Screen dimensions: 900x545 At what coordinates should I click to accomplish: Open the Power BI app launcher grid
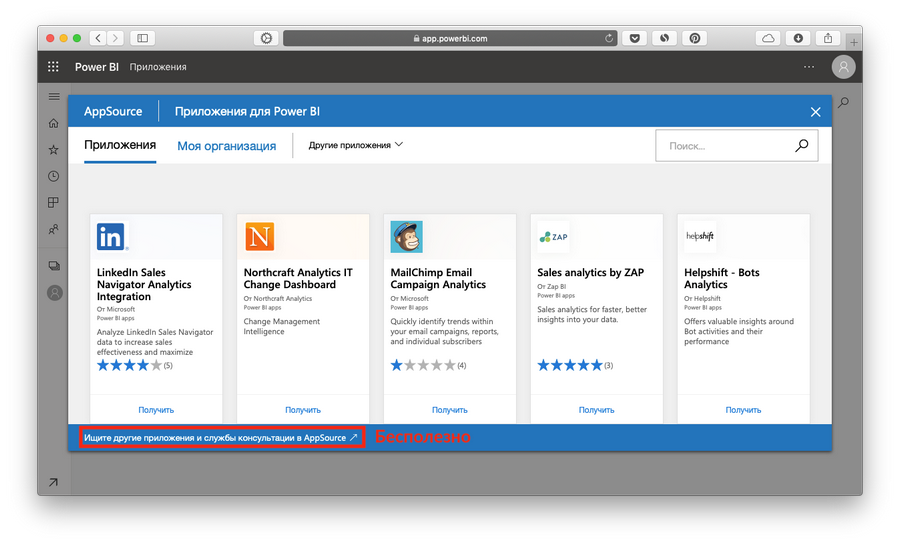[x=54, y=67]
